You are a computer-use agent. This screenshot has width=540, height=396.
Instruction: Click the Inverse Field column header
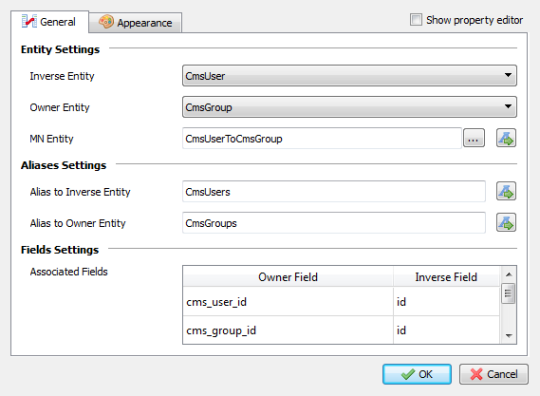[446, 277]
